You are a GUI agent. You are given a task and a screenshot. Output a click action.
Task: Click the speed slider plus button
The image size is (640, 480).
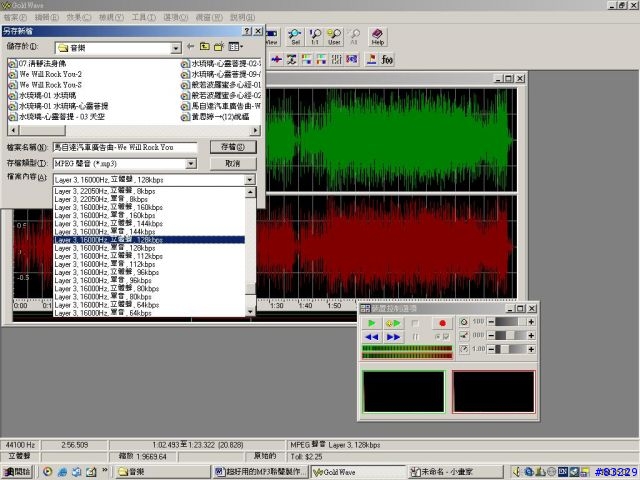point(531,349)
